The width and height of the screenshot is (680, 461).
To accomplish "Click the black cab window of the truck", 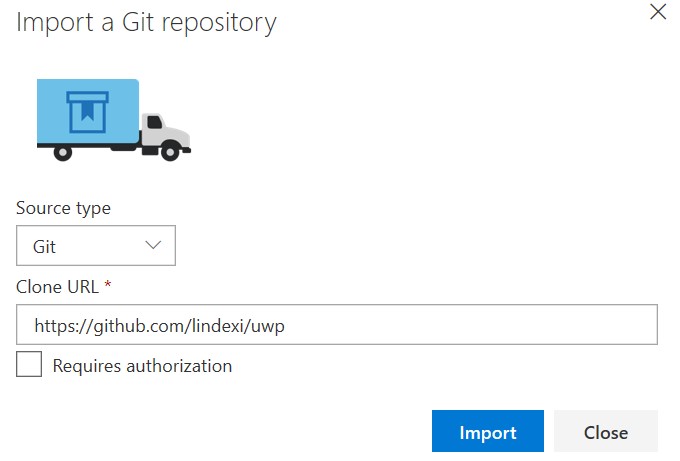I will click(x=154, y=122).
